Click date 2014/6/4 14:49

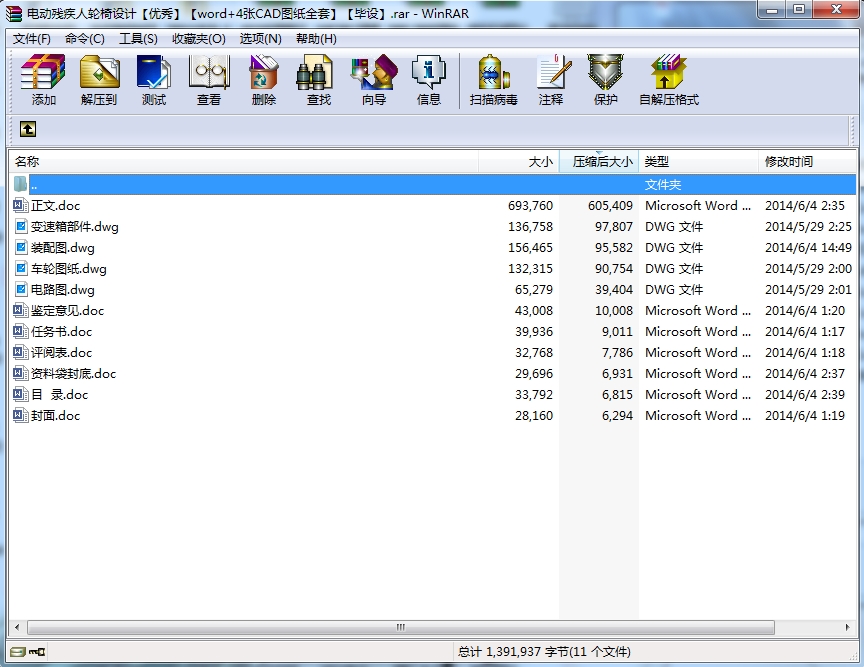tap(808, 248)
